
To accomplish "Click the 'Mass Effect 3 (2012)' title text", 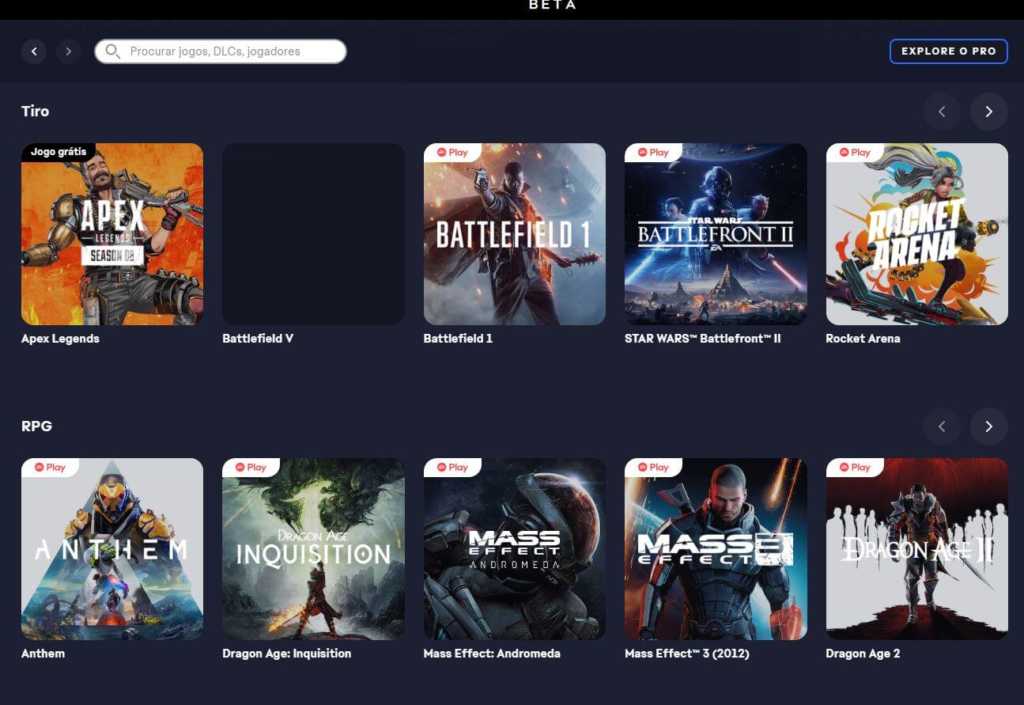I will 687,653.
